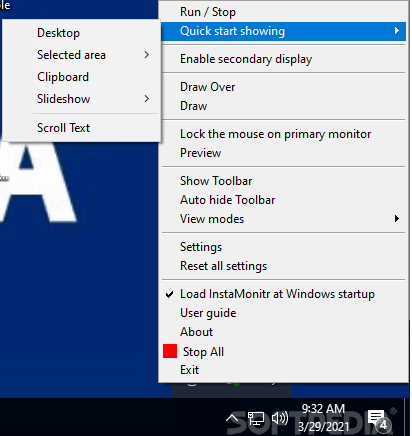
Task: Expand chevron beside Selected area
Action: point(147,55)
